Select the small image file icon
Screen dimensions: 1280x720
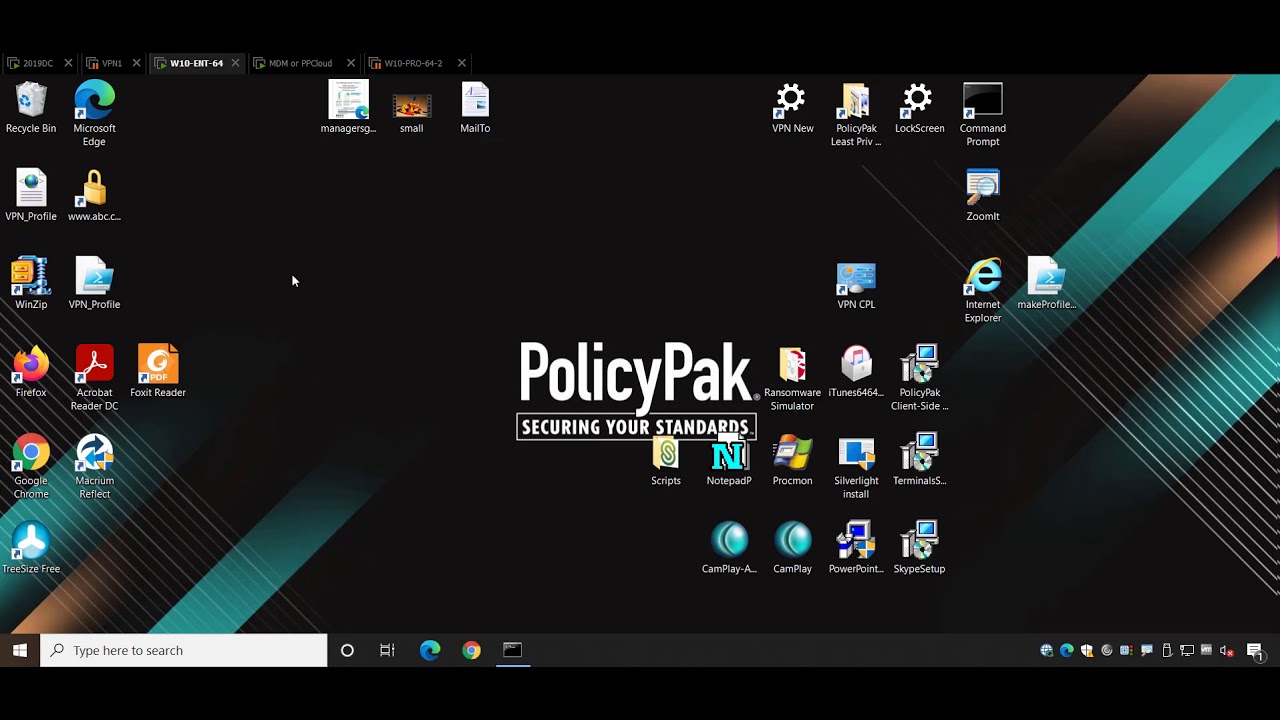click(411, 114)
